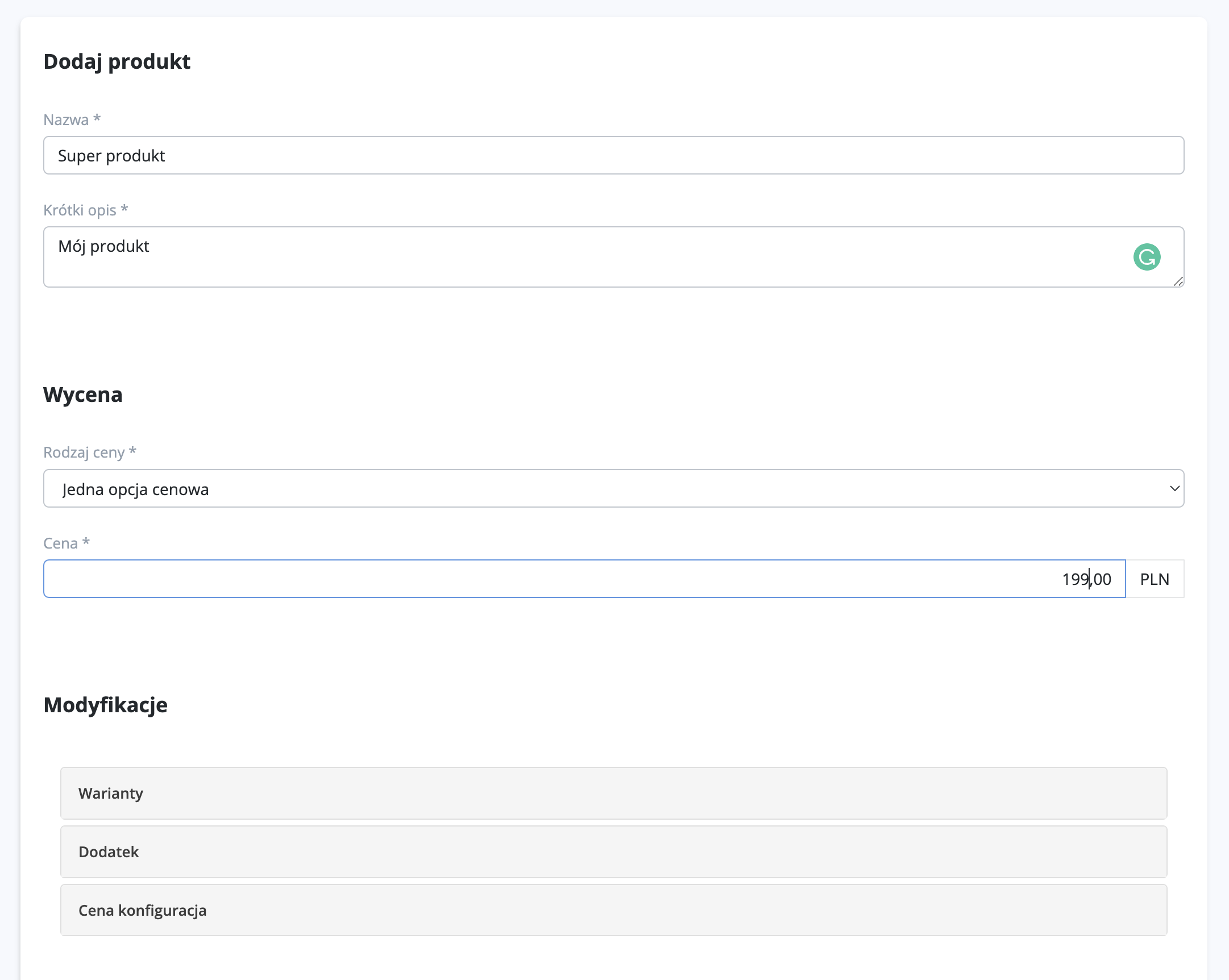Focus the Nazwa field containing Super produkt
1229x980 pixels.
tap(613, 155)
